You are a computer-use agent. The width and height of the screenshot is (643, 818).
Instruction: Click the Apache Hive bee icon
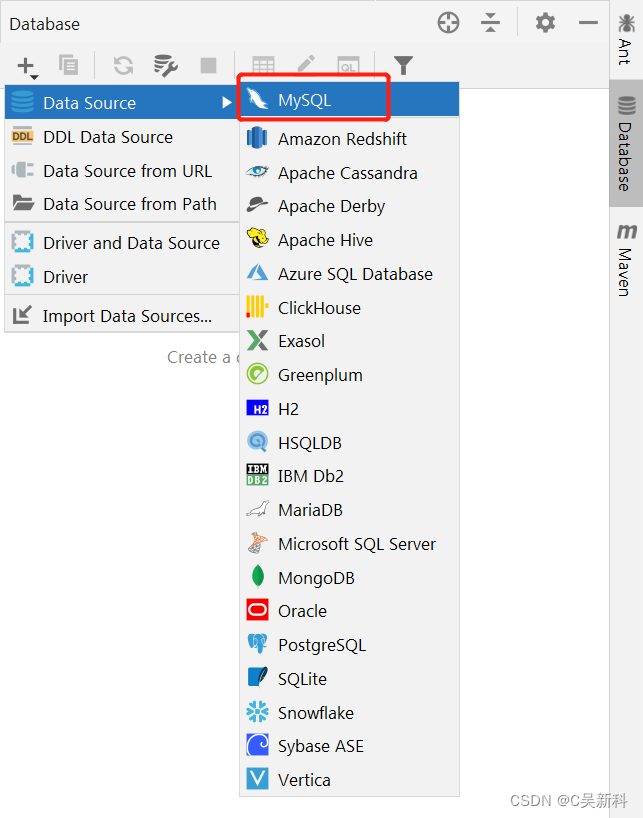click(258, 239)
